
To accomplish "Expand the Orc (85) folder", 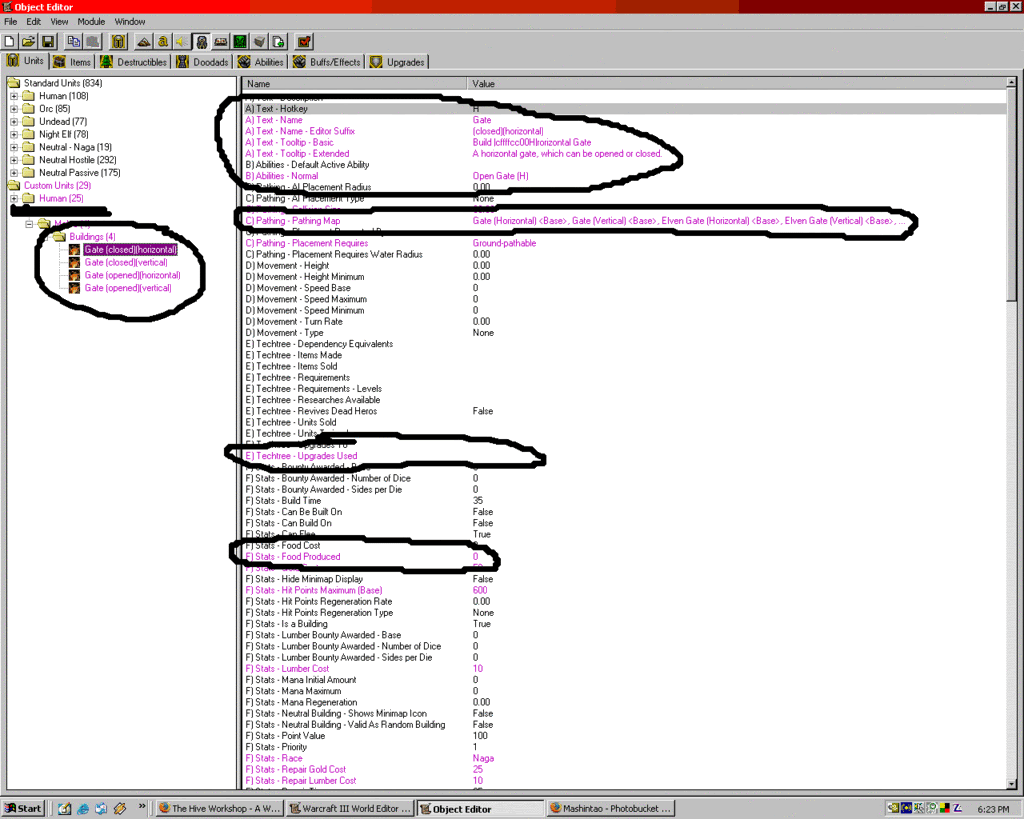I will click(14, 109).
